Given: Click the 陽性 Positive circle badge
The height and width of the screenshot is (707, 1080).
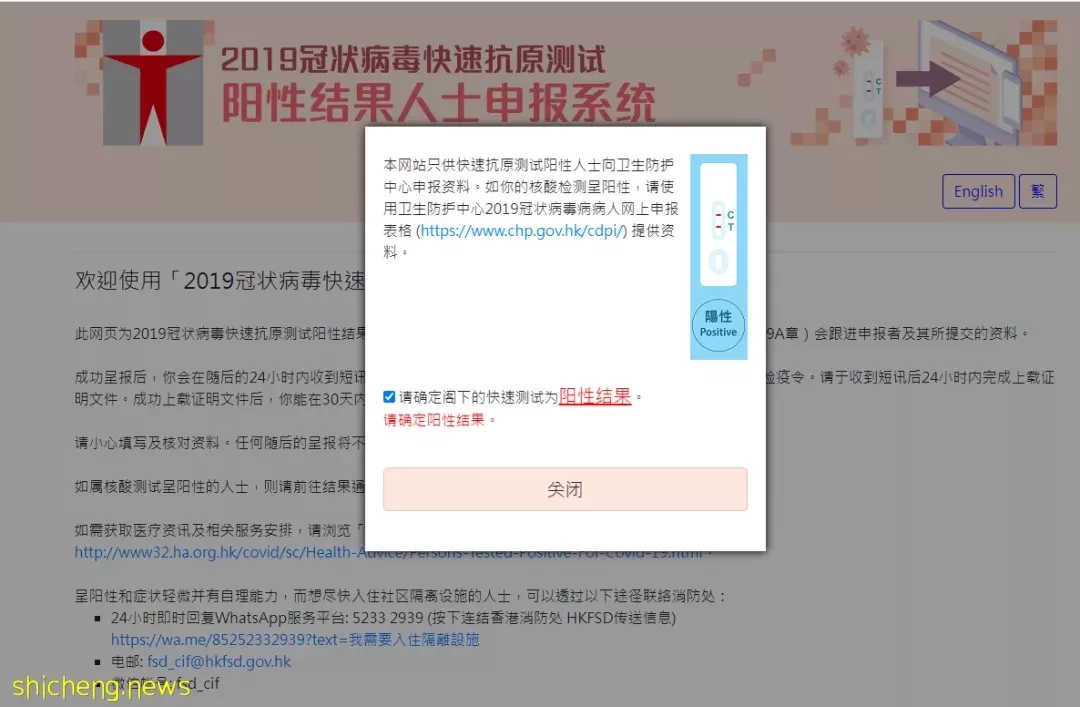Looking at the screenshot, I should pyautogui.click(x=718, y=325).
